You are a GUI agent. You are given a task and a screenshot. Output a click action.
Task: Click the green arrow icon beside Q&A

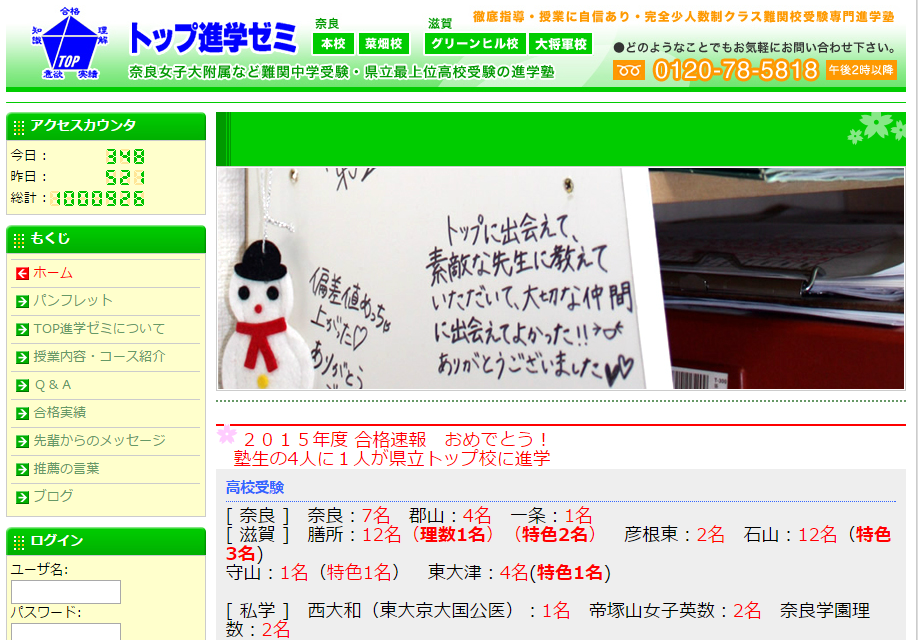[x=22, y=385]
